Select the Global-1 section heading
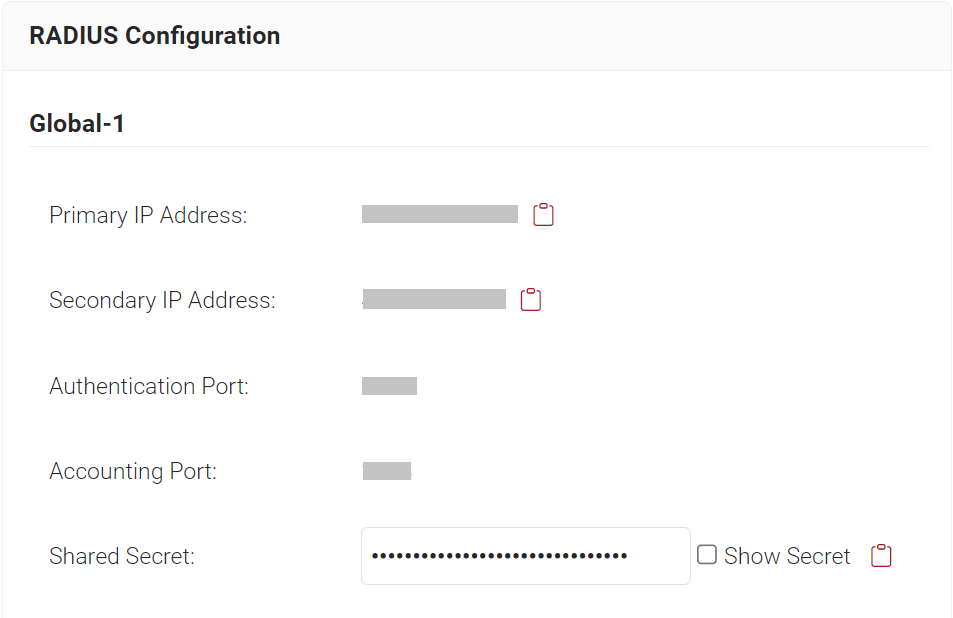Image resolution: width=953 pixels, height=618 pixels. [77, 124]
